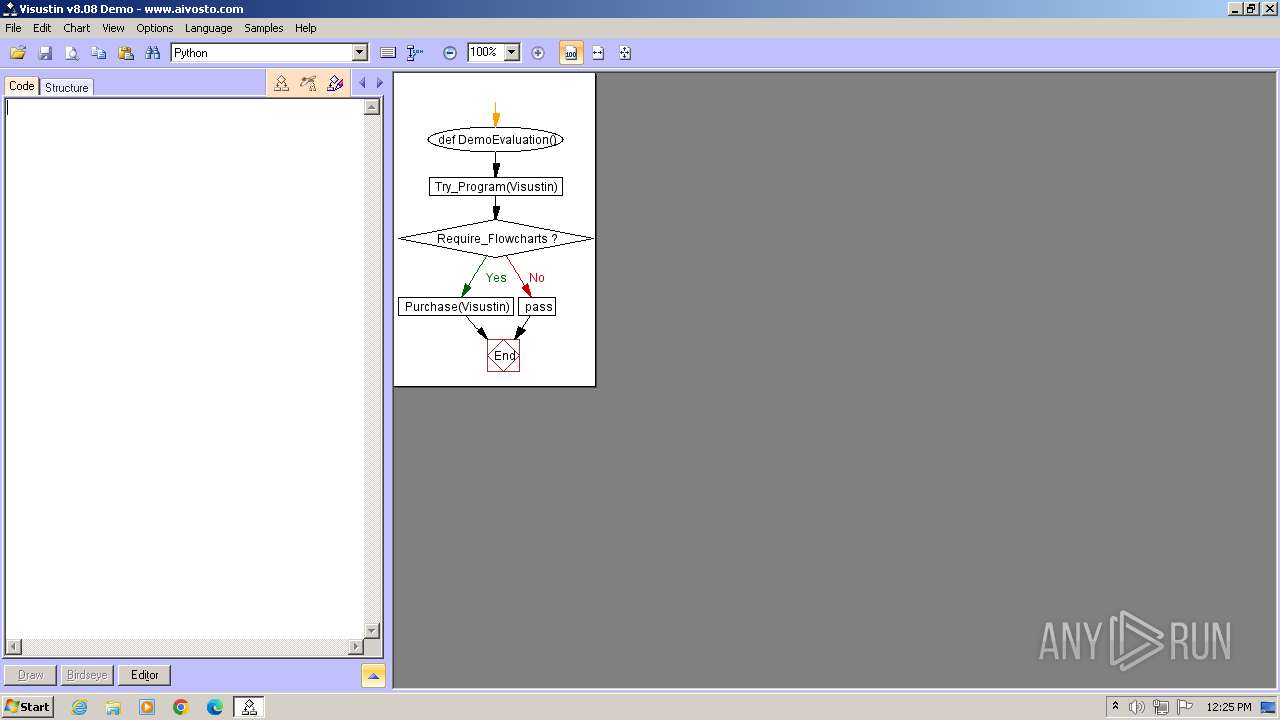Show hidden tray icons arrow

tap(1116, 706)
